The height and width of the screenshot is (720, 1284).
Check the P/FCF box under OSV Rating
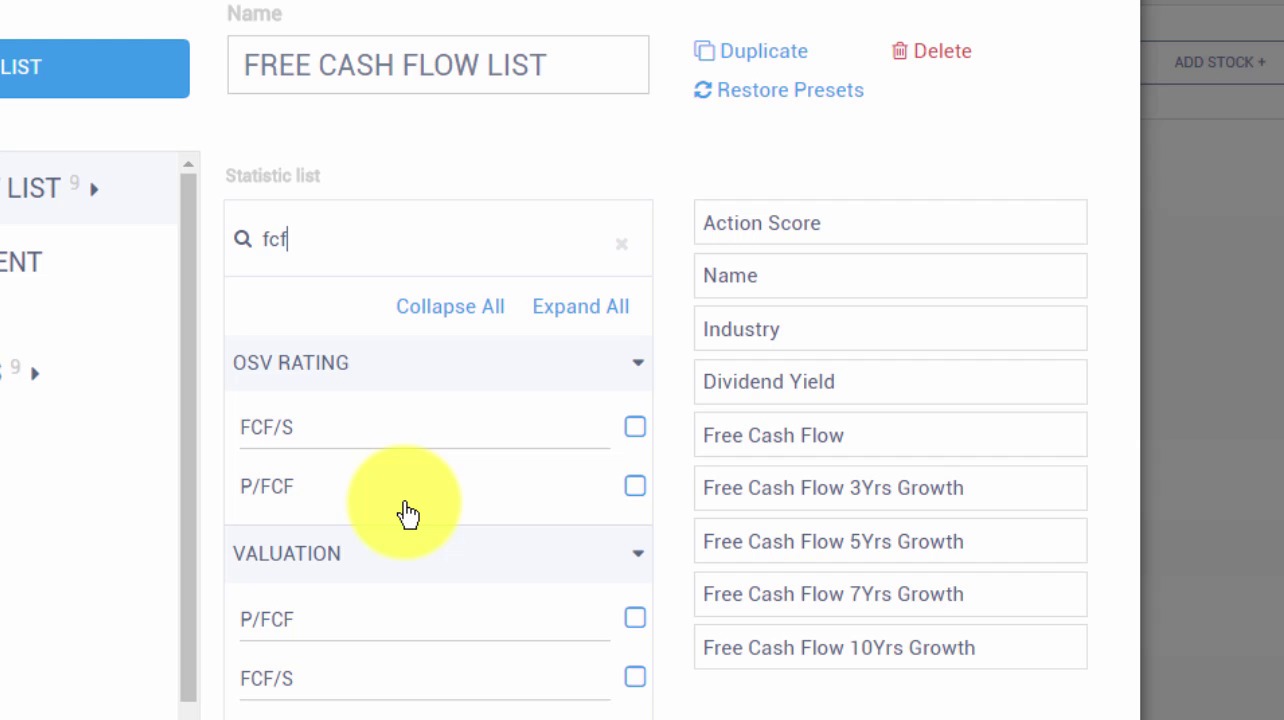[x=635, y=486]
